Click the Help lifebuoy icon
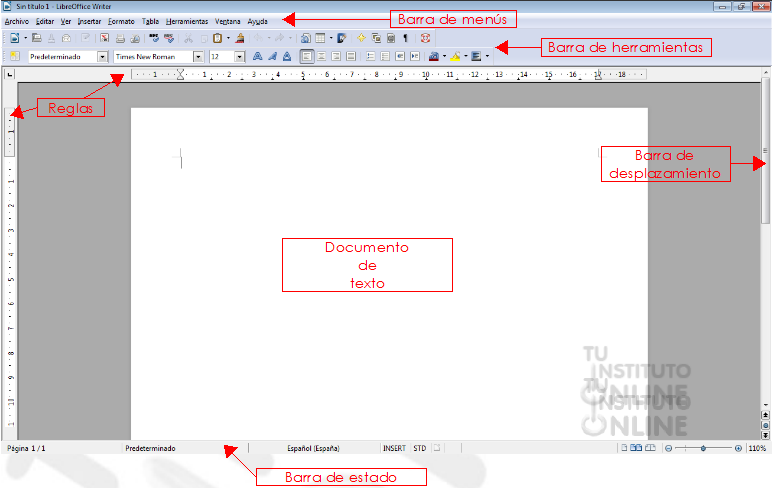 pos(425,38)
